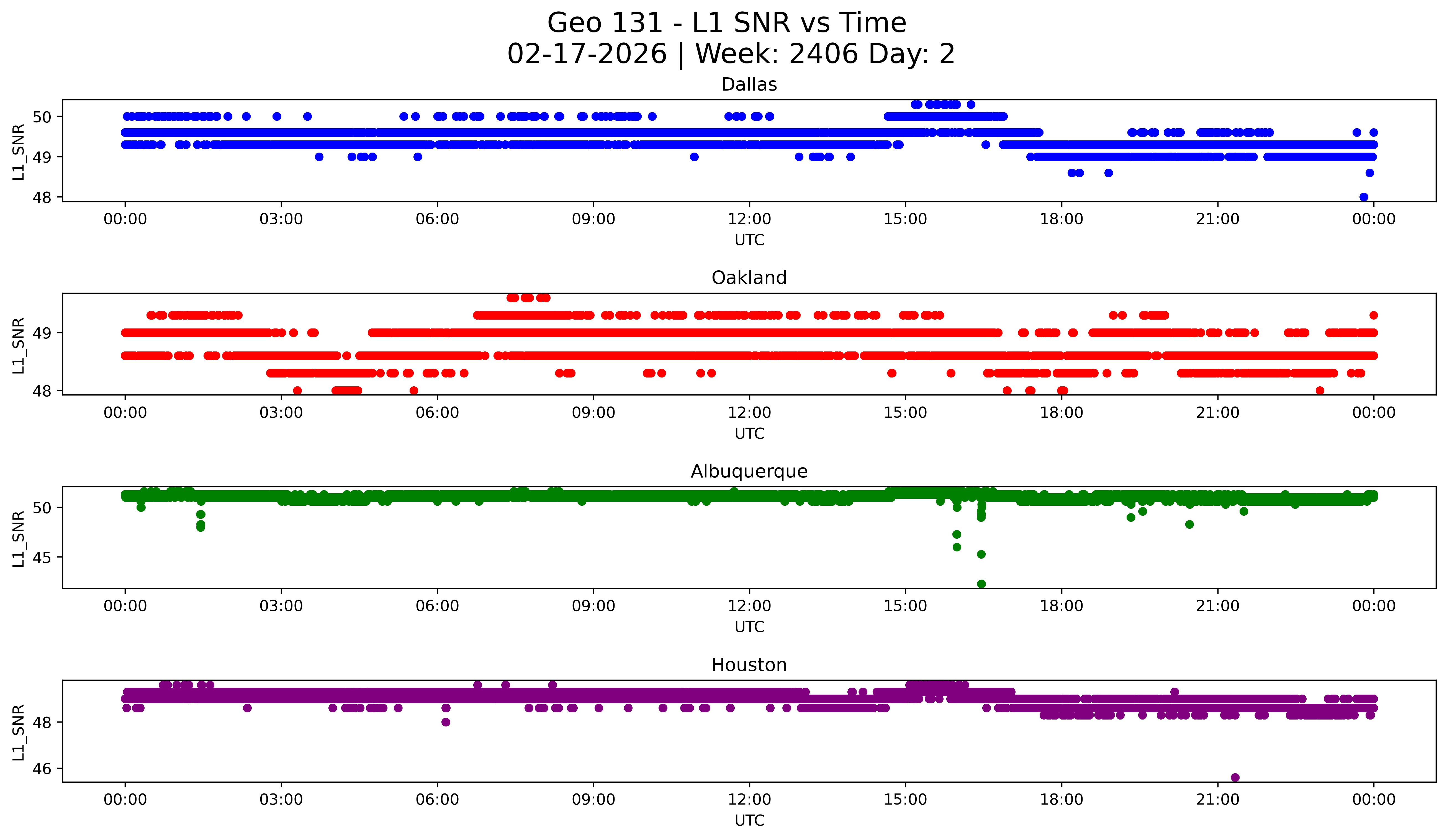Click the y-axis tick '50' in Dallas plot

pyautogui.click(x=42, y=117)
